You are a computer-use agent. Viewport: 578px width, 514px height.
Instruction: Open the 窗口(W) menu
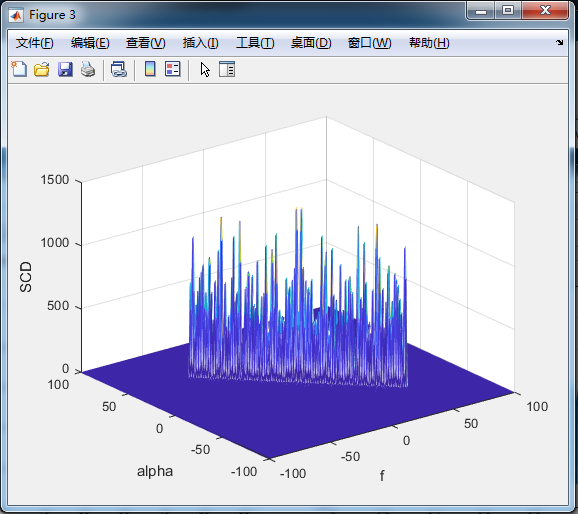point(369,43)
